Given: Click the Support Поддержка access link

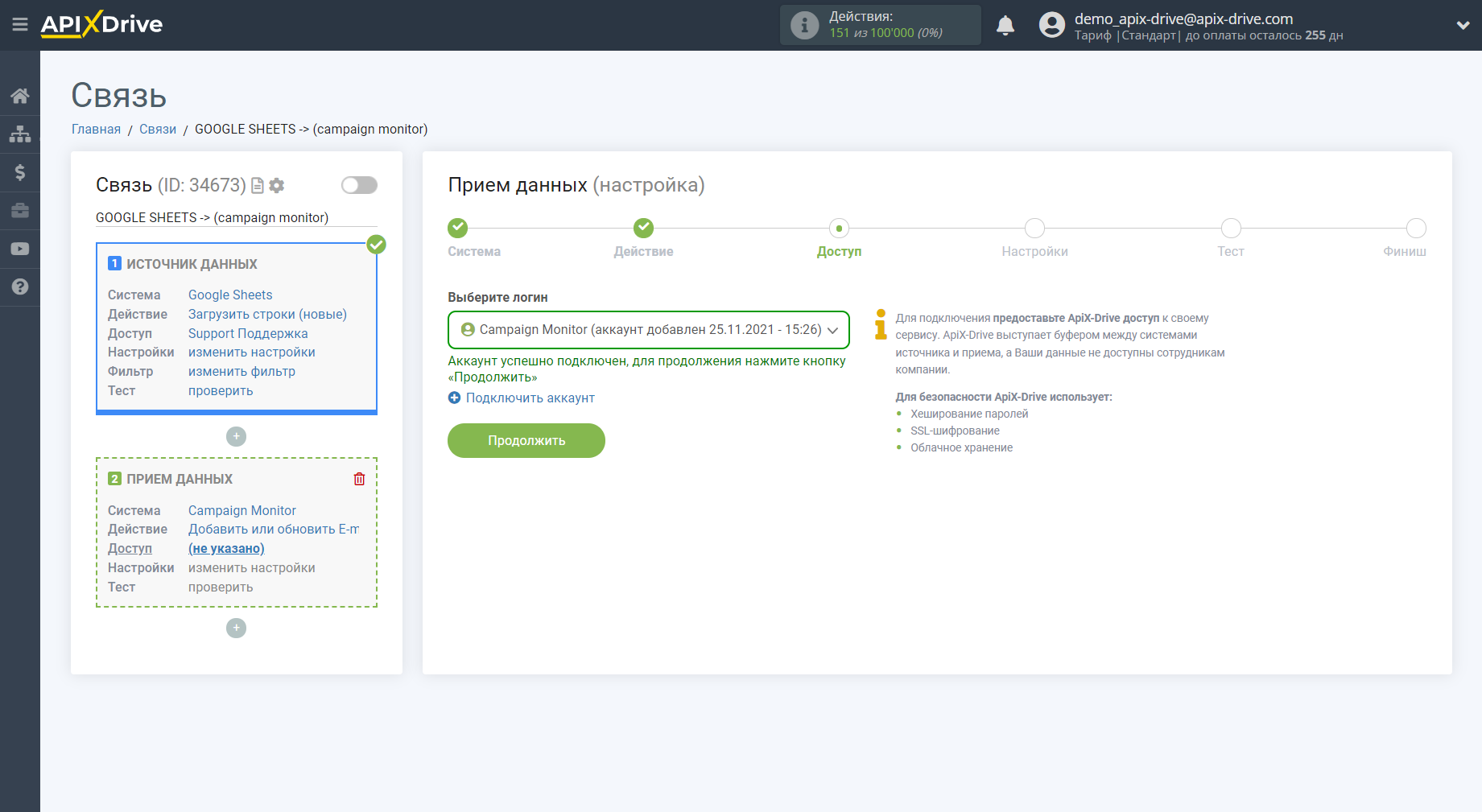Looking at the screenshot, I should coord(248,333).
